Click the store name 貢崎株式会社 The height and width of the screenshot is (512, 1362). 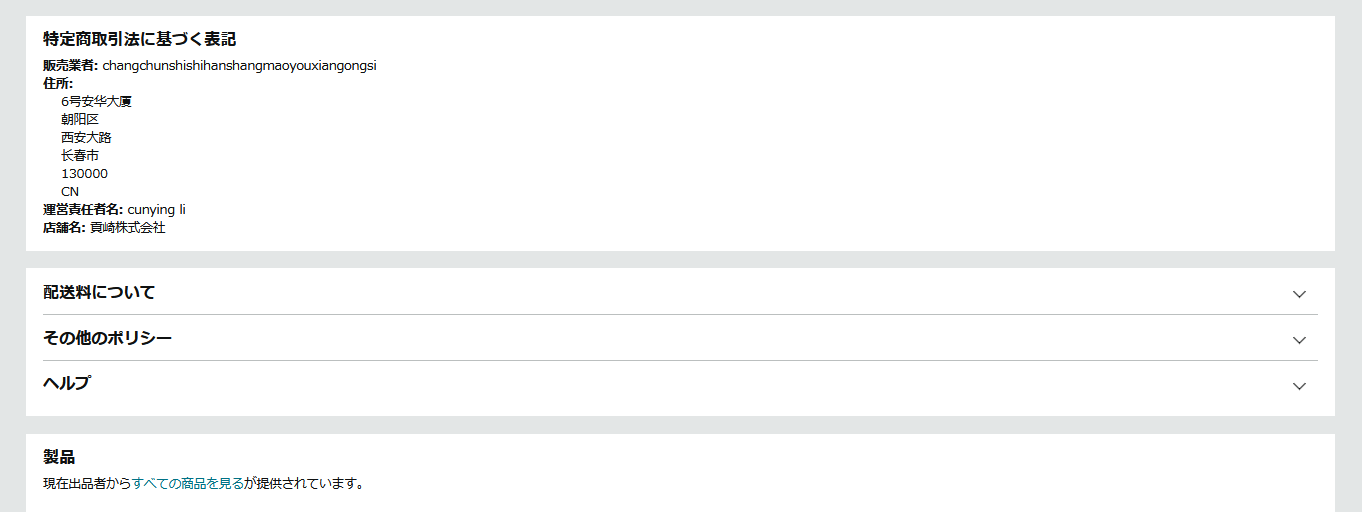pyautogui.click(x=127, y=228)
